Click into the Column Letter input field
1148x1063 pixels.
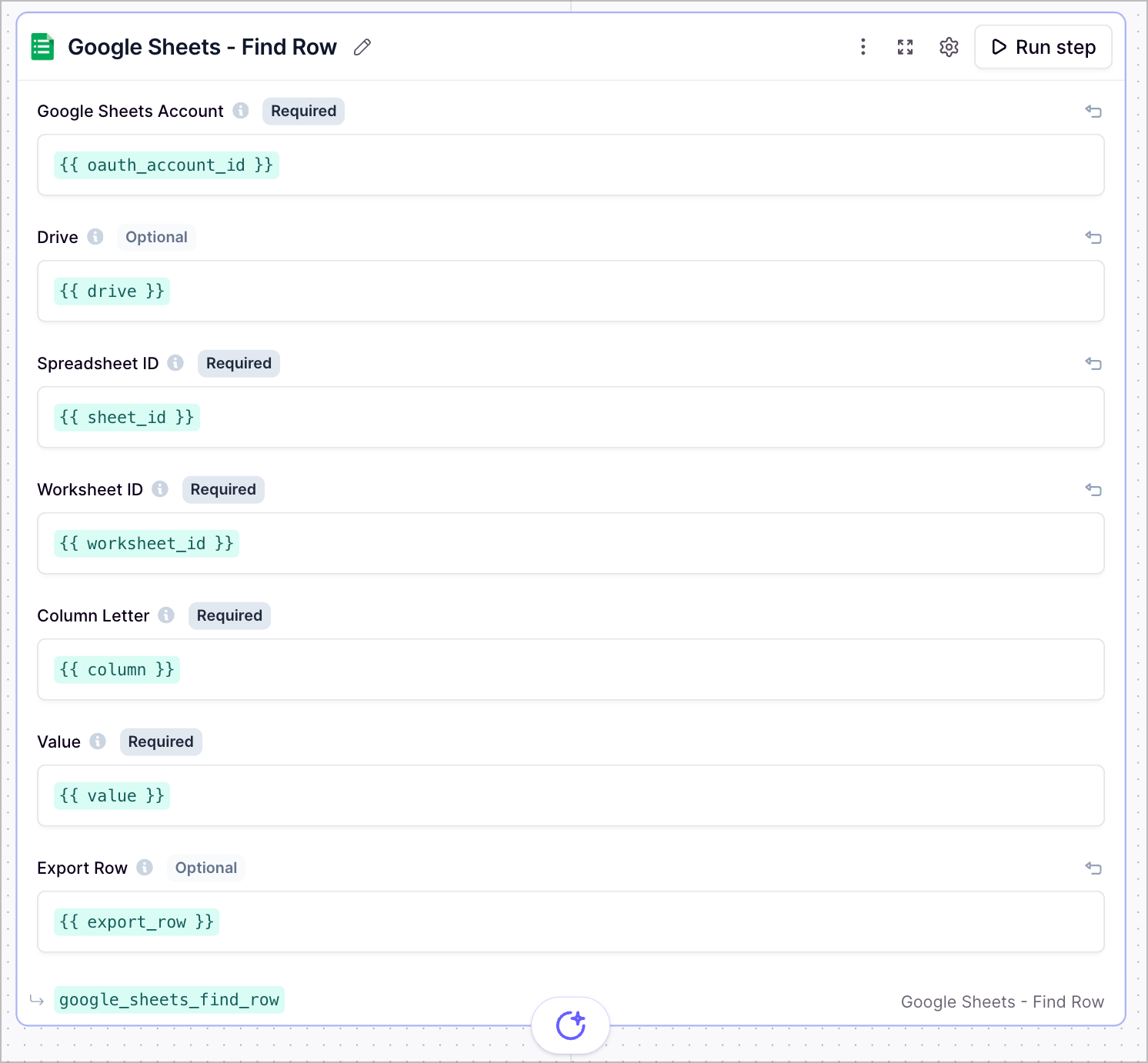(x=569, y=669)
